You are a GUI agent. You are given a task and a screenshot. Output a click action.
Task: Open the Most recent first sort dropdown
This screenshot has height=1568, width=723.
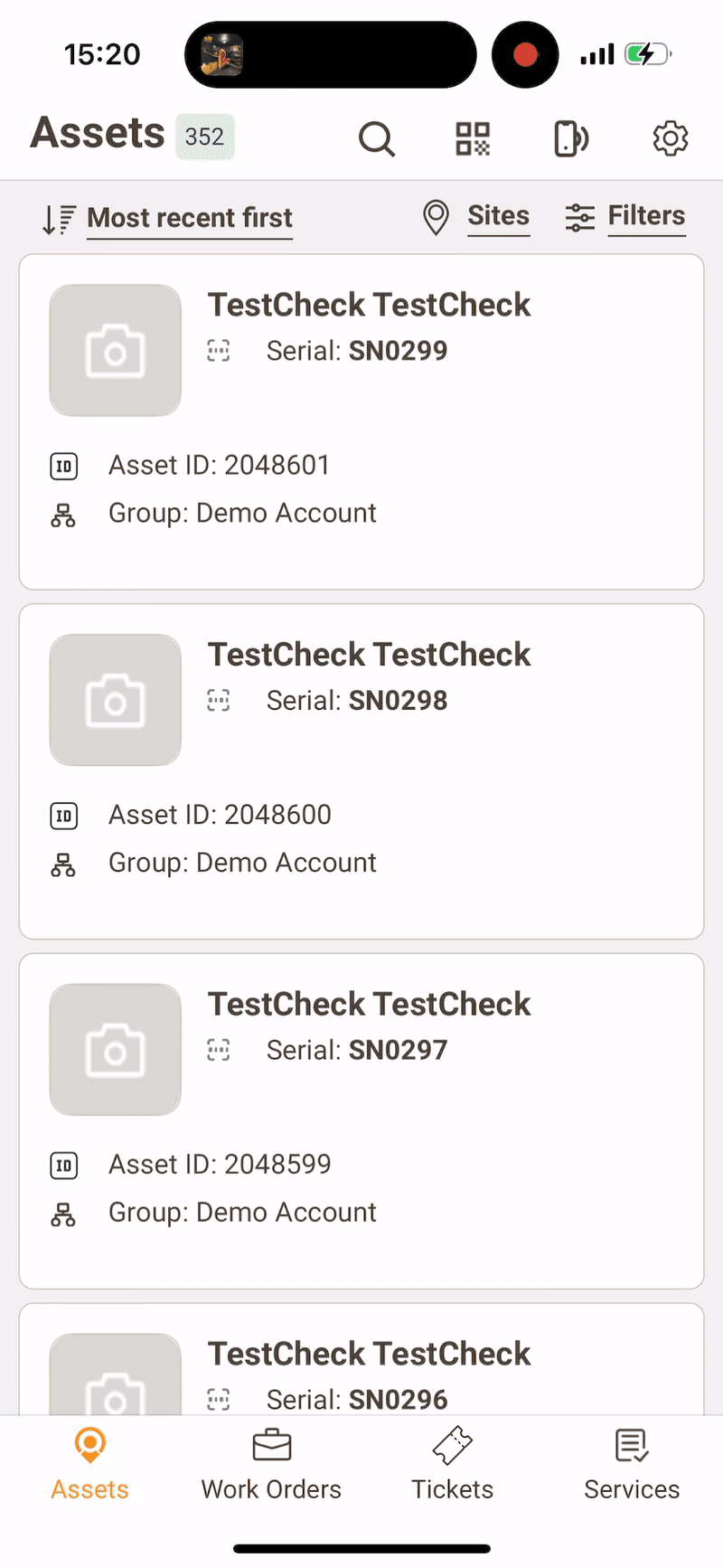[190, 218]
